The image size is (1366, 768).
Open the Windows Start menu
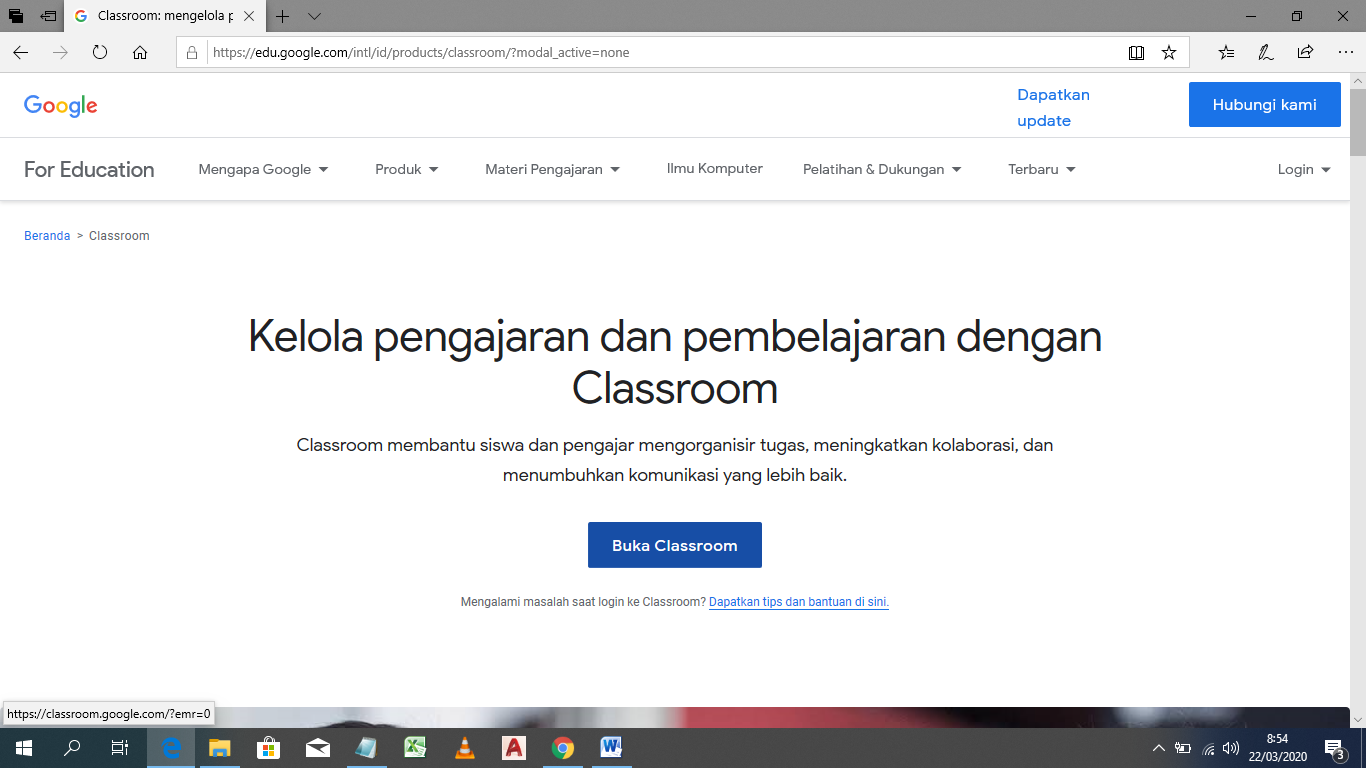pyautogui.click(x=24, y=748)
